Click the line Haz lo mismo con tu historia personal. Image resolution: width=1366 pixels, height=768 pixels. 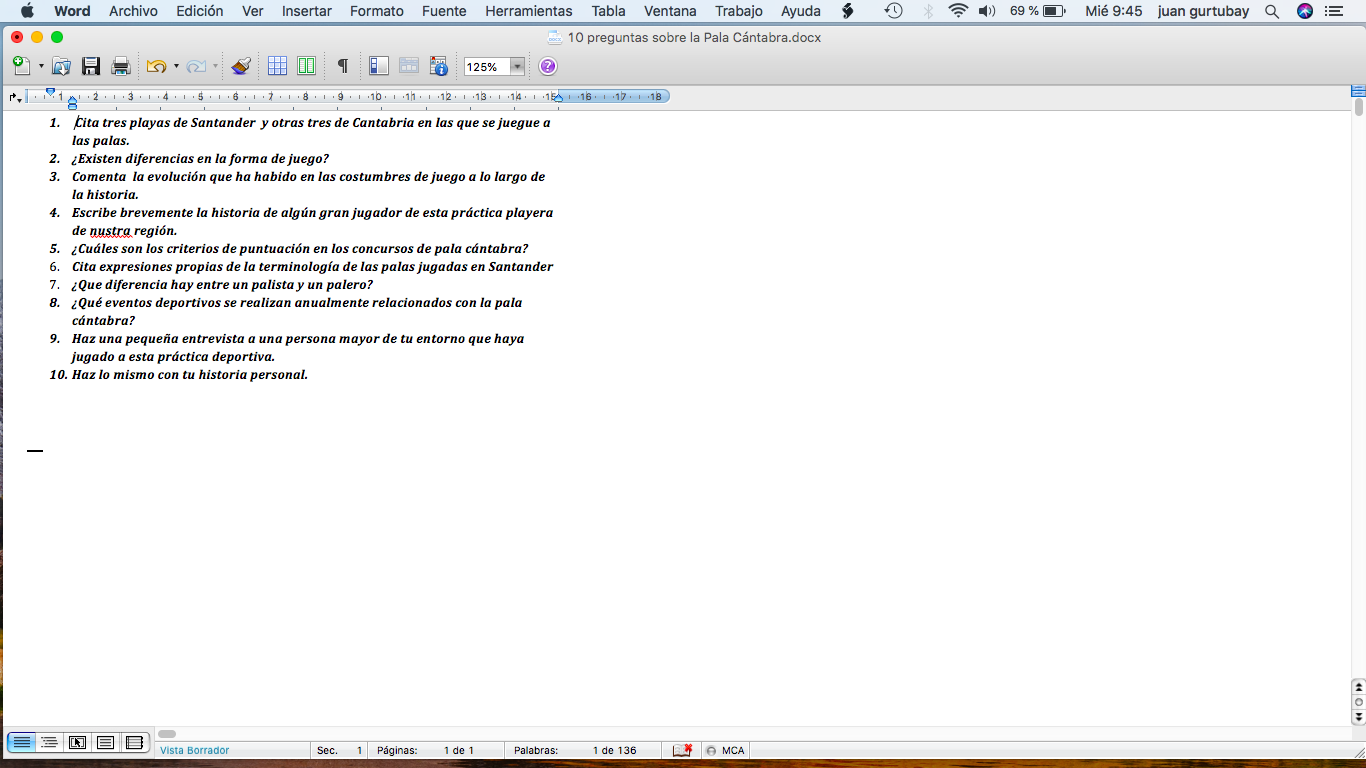point(190,375)
